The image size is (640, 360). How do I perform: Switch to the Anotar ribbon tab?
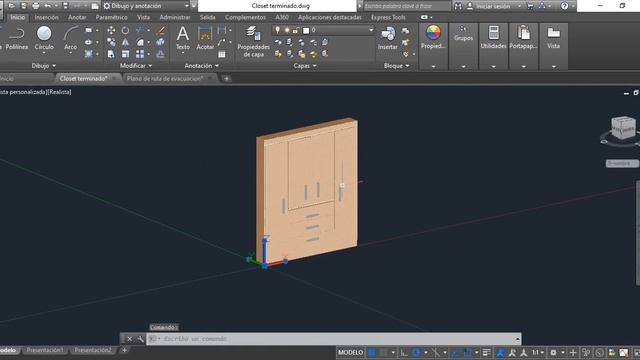pos(77,17)
